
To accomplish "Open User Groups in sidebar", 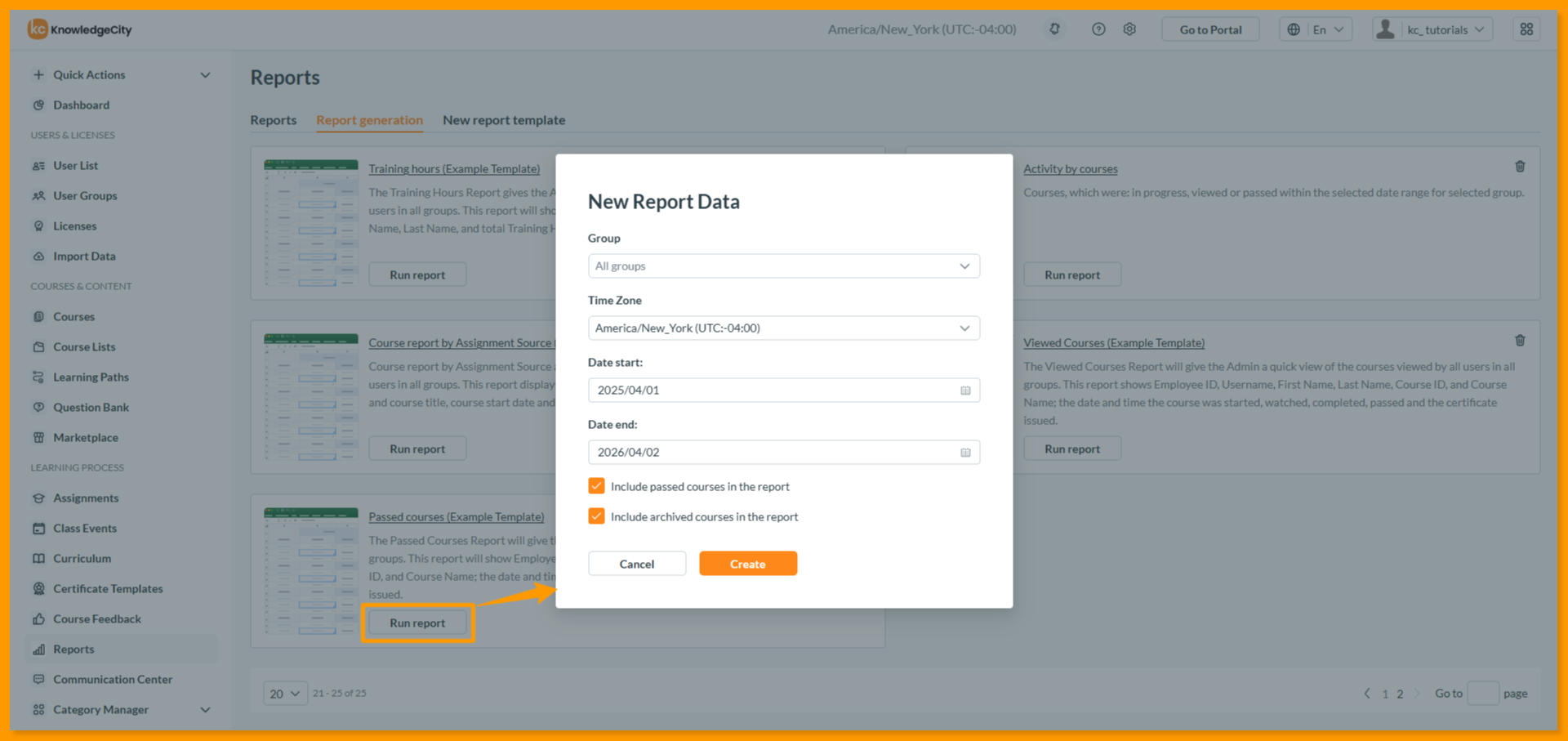I will coord(85,195).
